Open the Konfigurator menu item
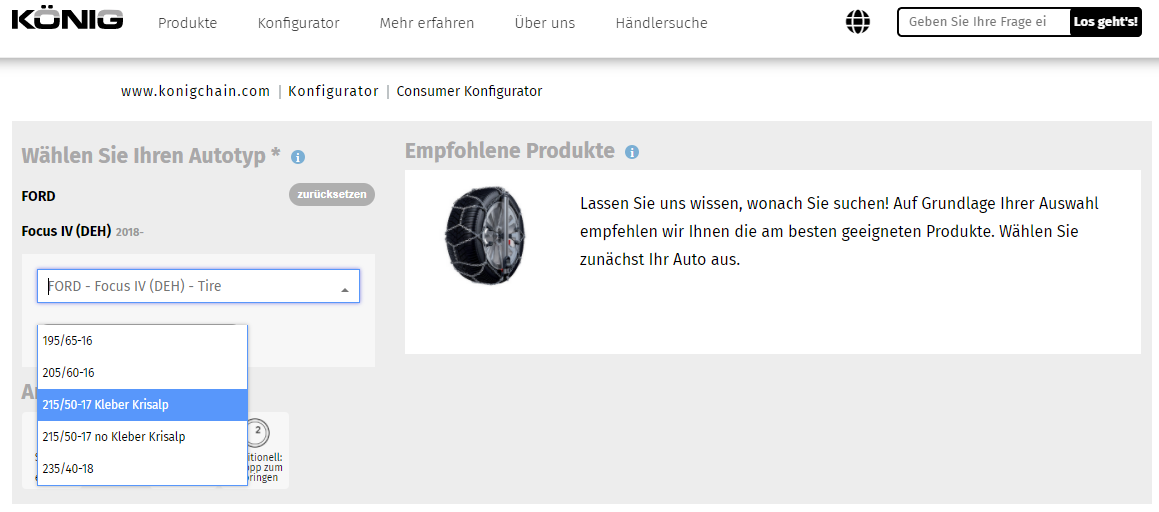 [x=298, y=23]
